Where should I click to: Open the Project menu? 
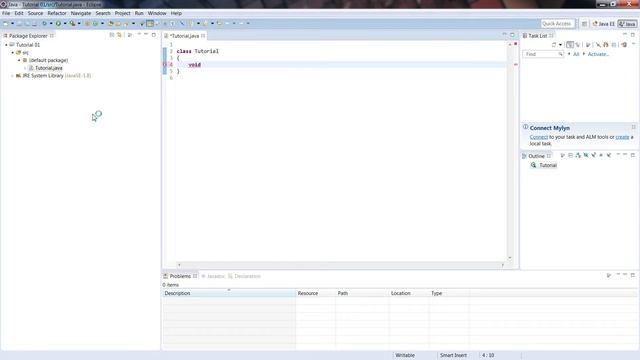click(122, 13)
